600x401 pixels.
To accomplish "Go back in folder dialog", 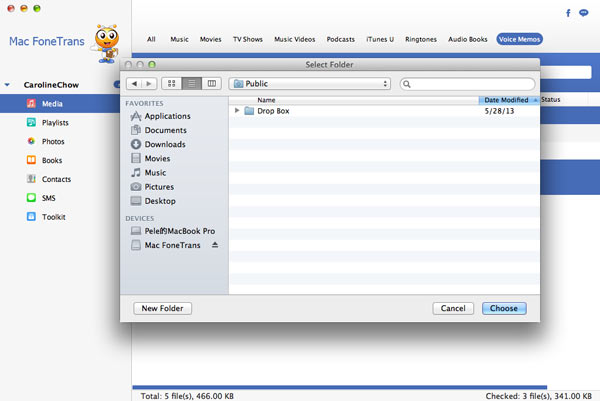I will [x=134, y=83].
